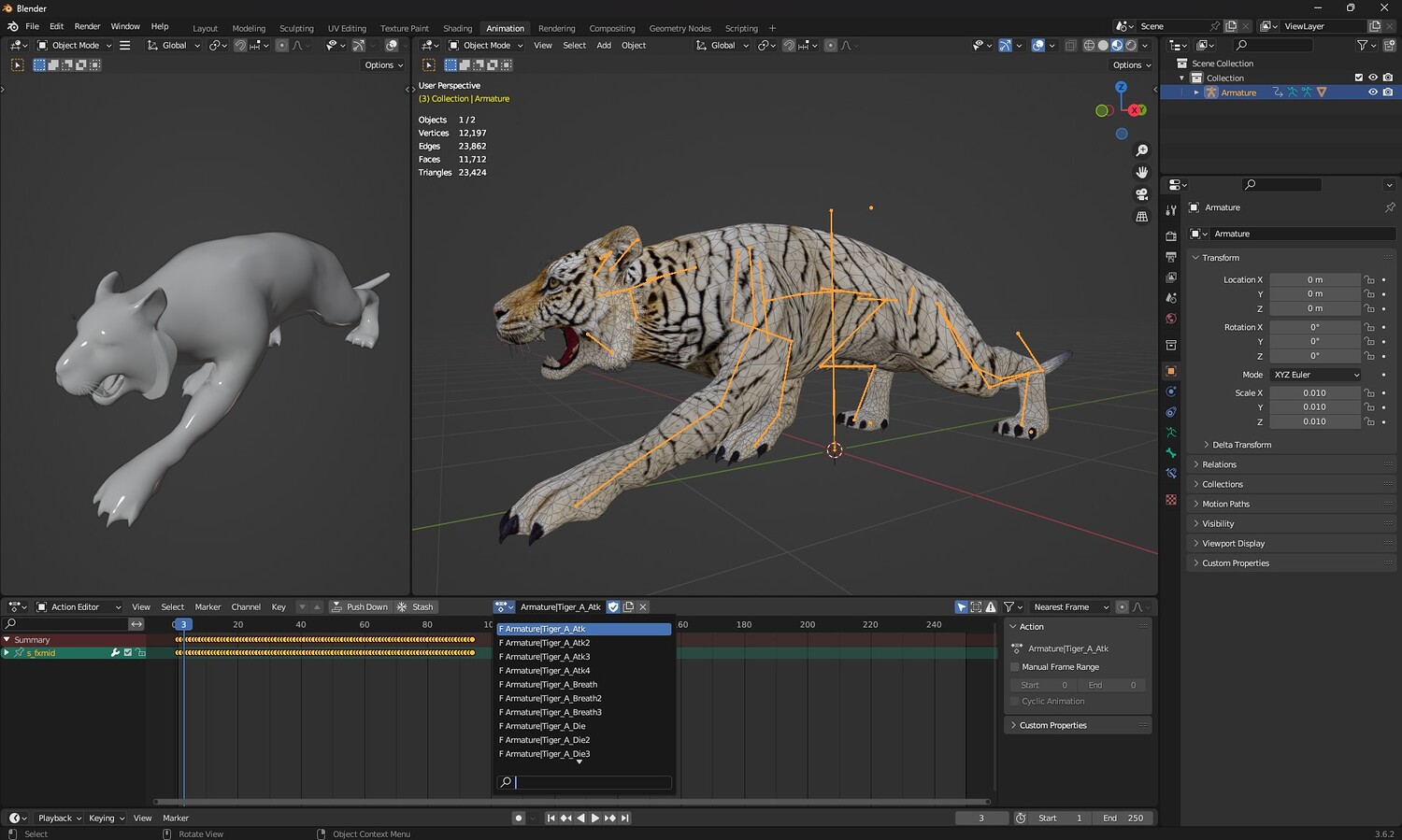Viewport: 1402px width, 840px height.
Task: Toggle the camera view icon
Action: (1141, 194)
